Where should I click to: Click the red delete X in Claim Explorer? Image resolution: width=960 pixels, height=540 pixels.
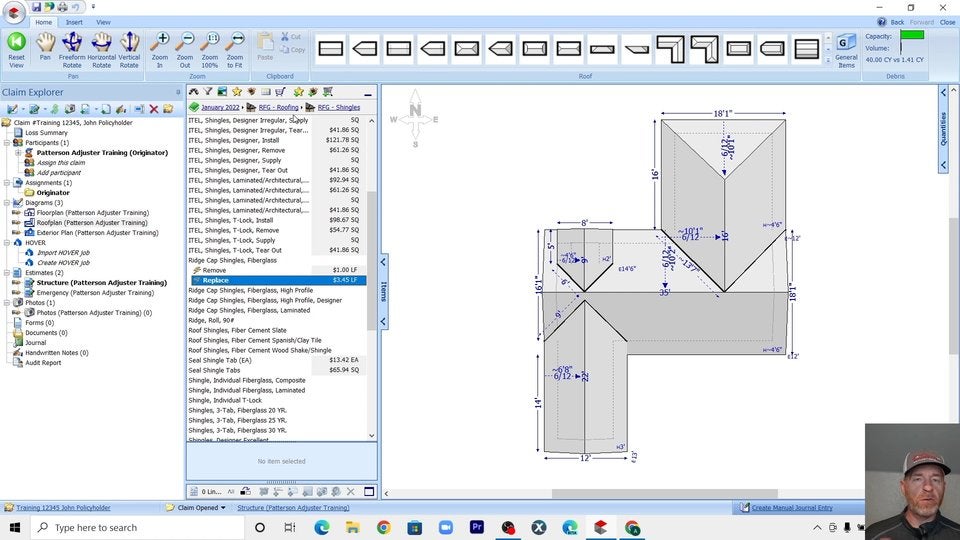pyautogui.click(x=154, y=109)
